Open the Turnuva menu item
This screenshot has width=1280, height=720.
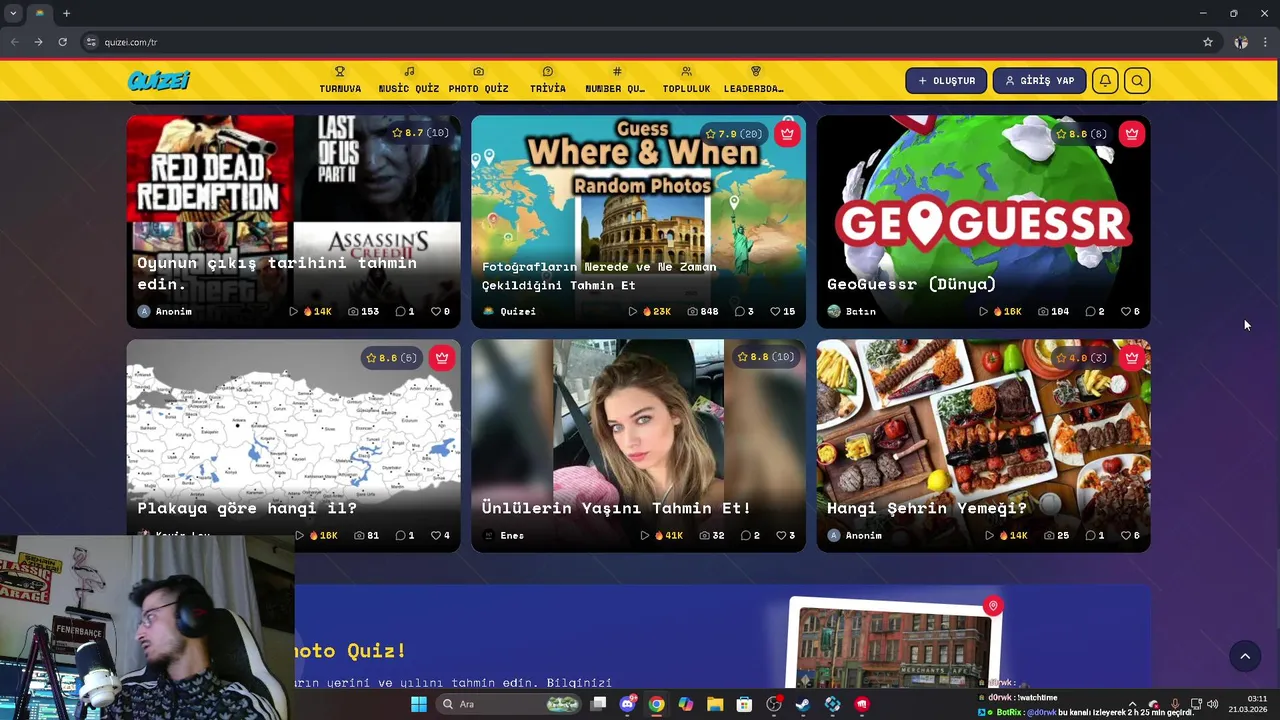[340, 80]
